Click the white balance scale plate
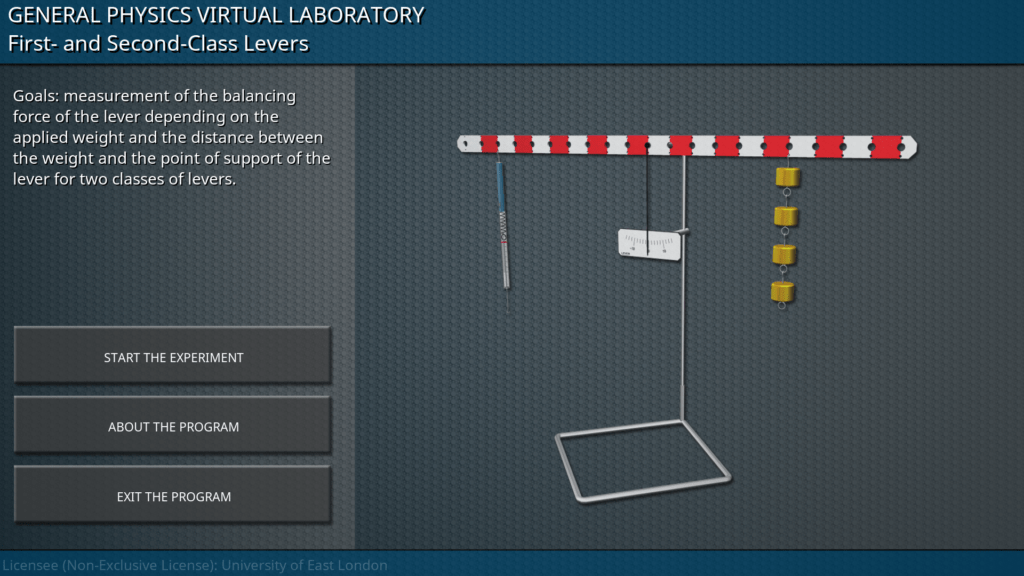The width and height of the screenshot is (1024, 576). tap(648, 244)
